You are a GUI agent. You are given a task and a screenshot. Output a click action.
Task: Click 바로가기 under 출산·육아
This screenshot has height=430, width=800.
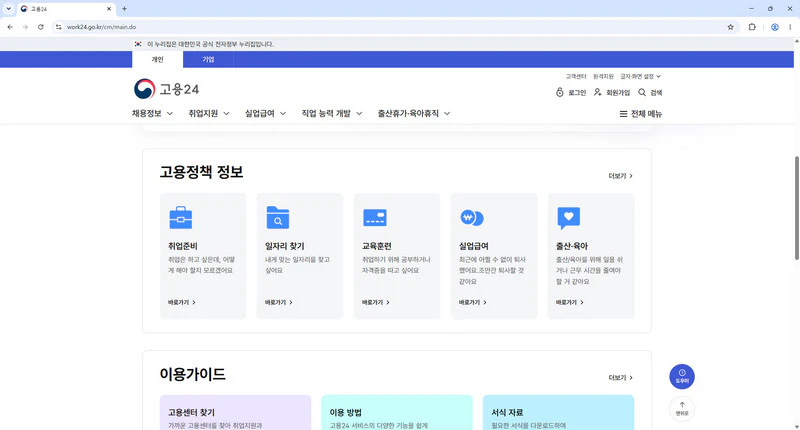(569, 302)
